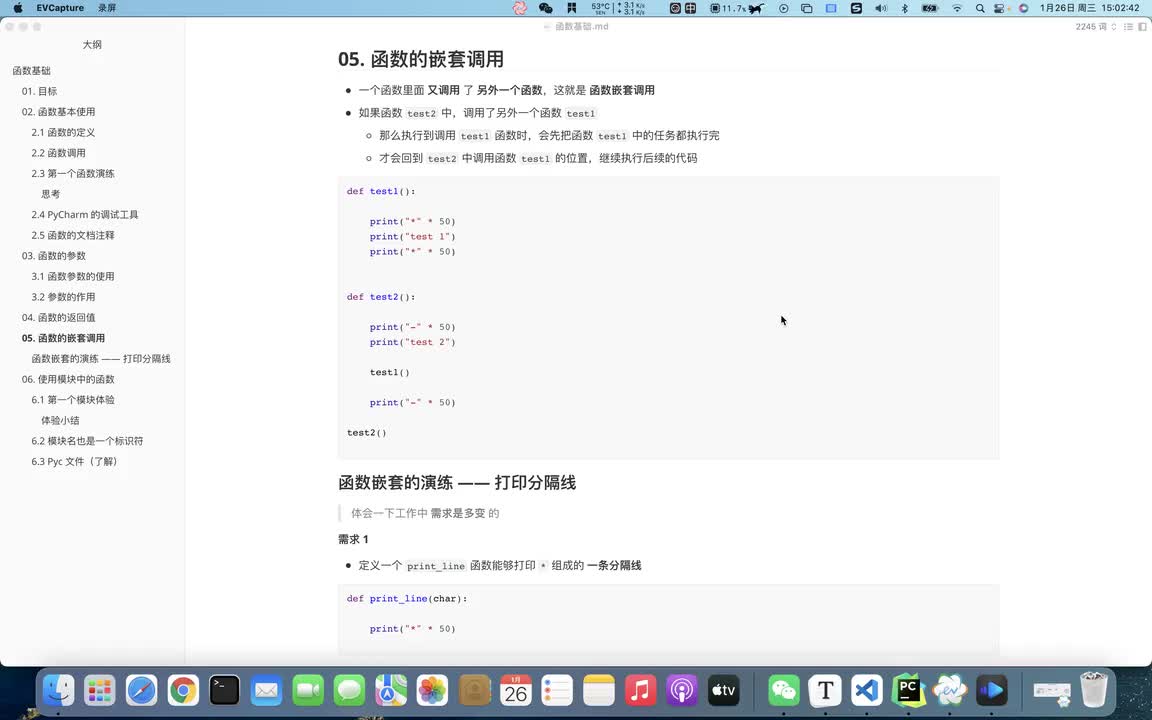The width and height of the screenshot is (1152, 720).
Task: Go to 函数嵌套的演练 —— 打印分隔线 outline entry
Action: point(101,359)
